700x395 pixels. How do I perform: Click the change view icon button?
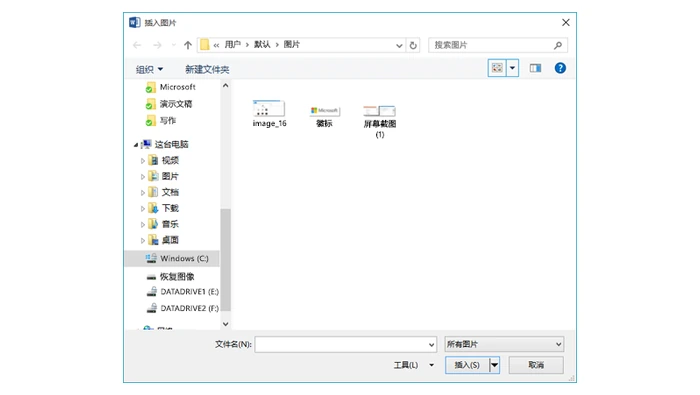click(497, 68)
